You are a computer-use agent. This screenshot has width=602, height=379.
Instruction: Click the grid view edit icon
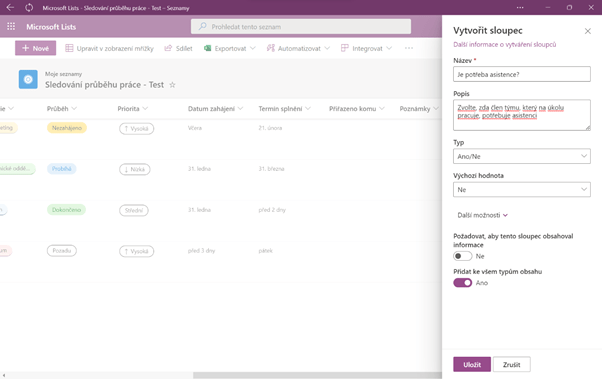pyautogui.click(x=69, y=48)
